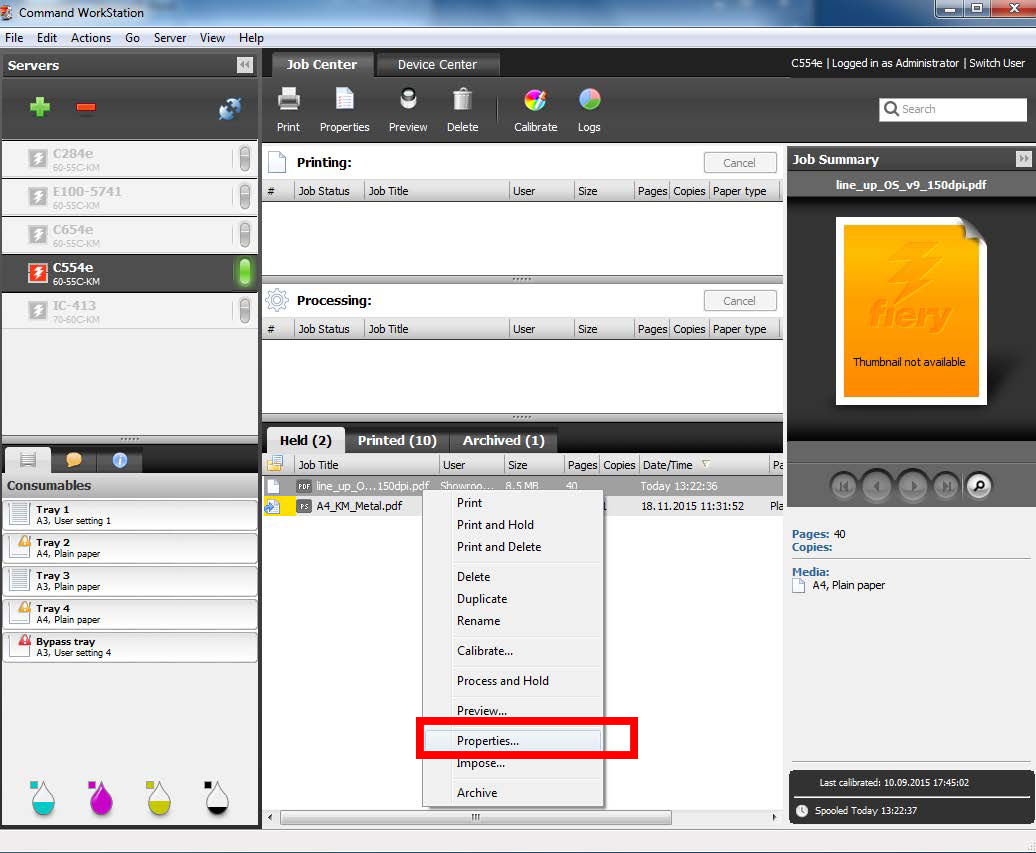Click the magnifier icon under thumbnail
The height and width of the screenshot is (853, 1036).
point(979,486)
